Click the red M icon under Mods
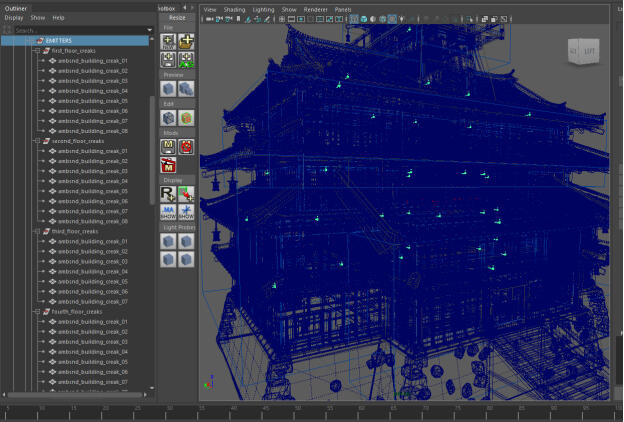 pos(168,165)
